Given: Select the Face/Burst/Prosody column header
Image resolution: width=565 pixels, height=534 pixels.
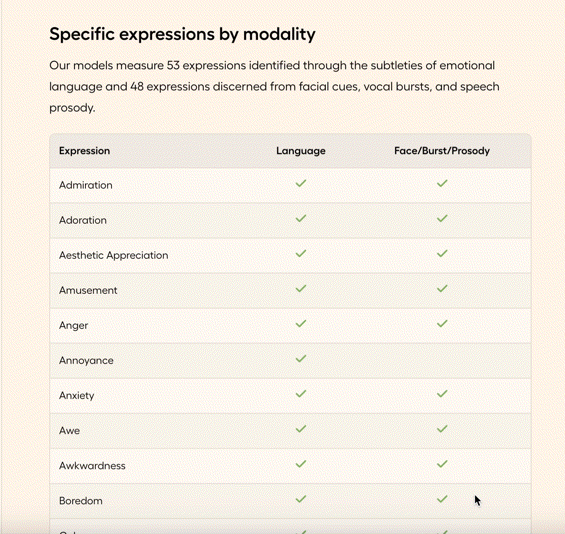Looking at the screenshot, I should (x=442, y=151).
